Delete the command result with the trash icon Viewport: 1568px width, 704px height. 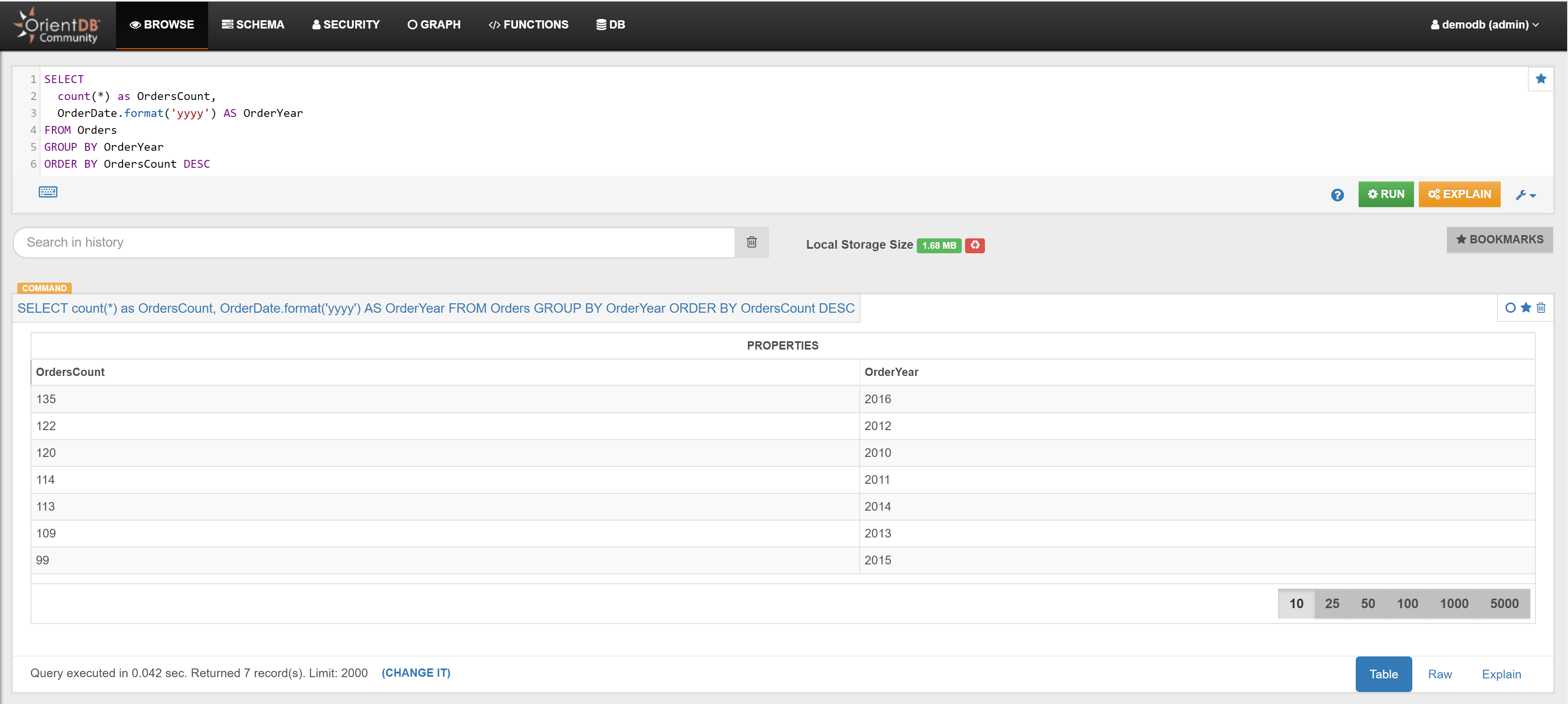1541,307
